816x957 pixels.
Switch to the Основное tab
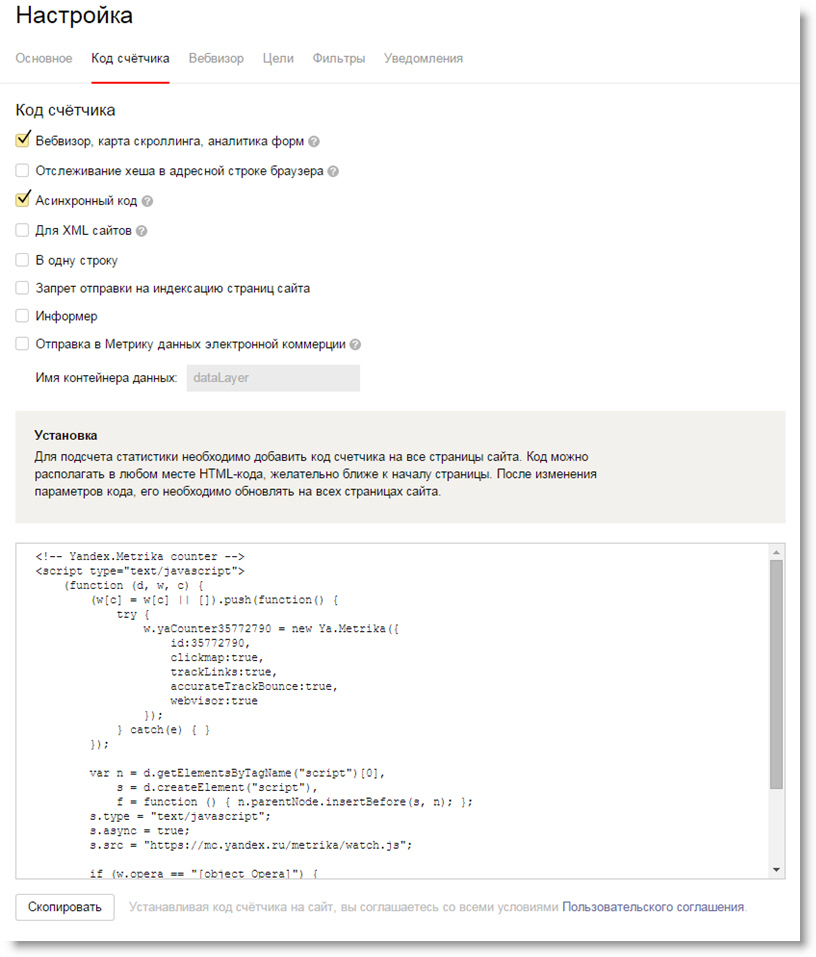(44, 59)
